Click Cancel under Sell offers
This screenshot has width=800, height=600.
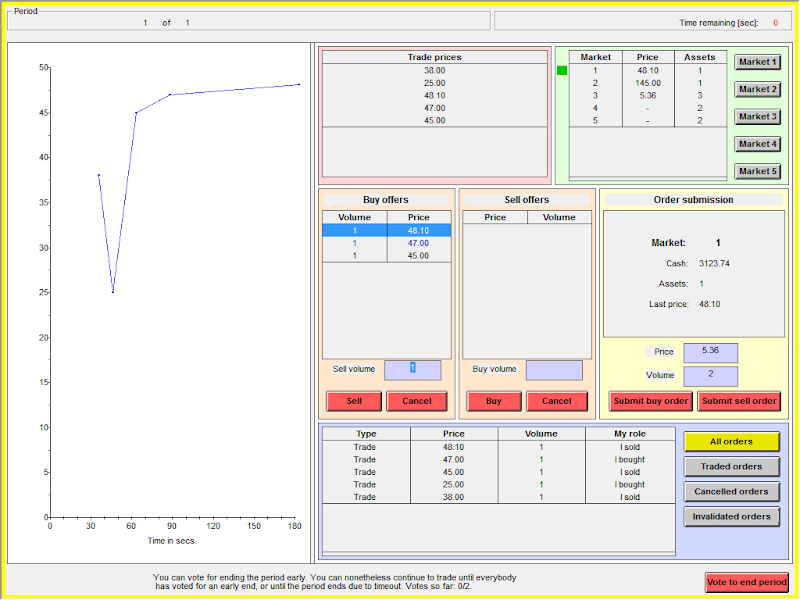tap(557, 401)
